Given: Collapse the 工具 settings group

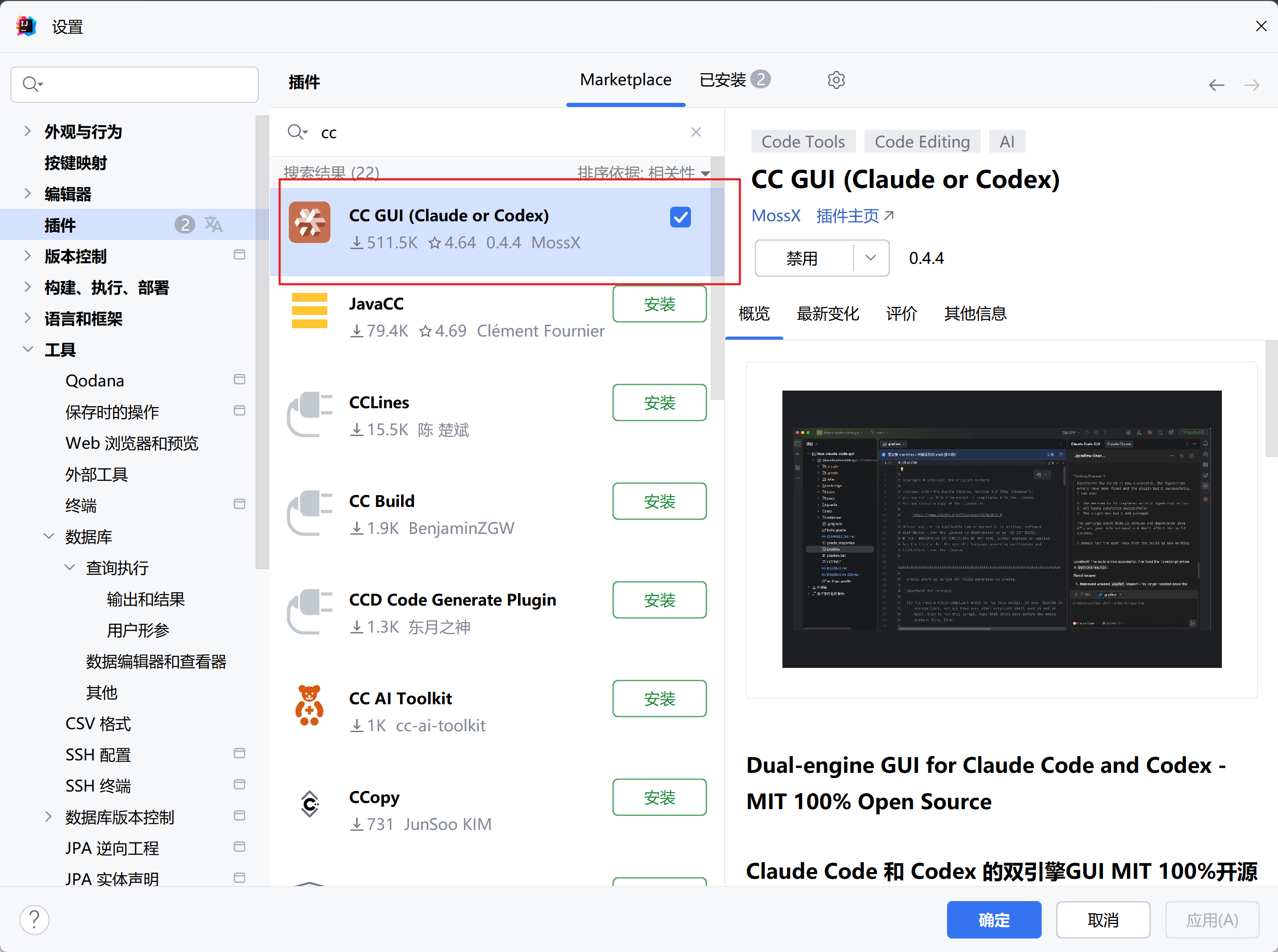Looking at the screenshot, I should click(x=27, y=348).
